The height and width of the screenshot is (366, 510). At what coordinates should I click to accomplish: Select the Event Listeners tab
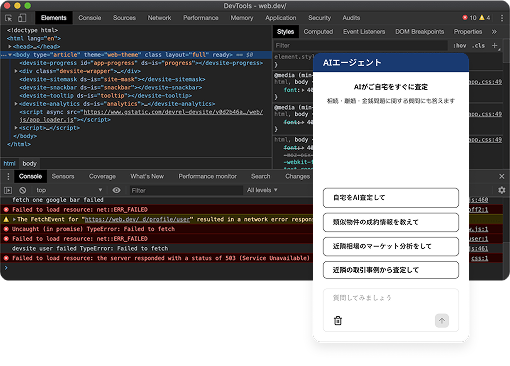[364, 32]
